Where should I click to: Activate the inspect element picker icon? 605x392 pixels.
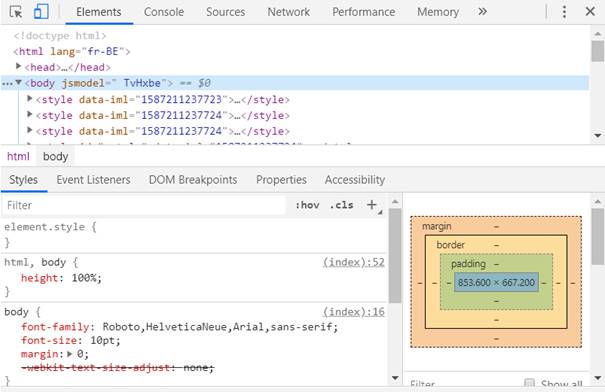click(16, 12)
